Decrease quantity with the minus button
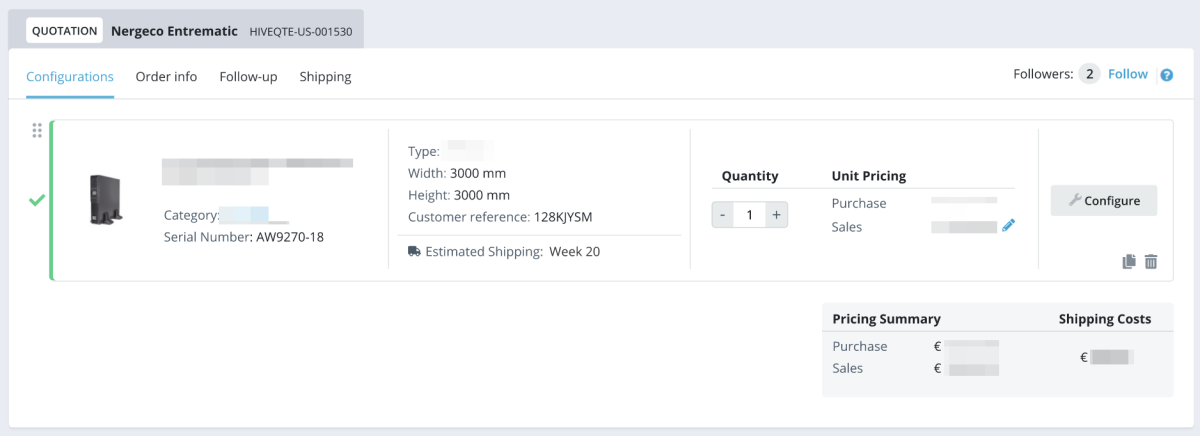Viewport: 1200px width, 436px height. point(722,214)
